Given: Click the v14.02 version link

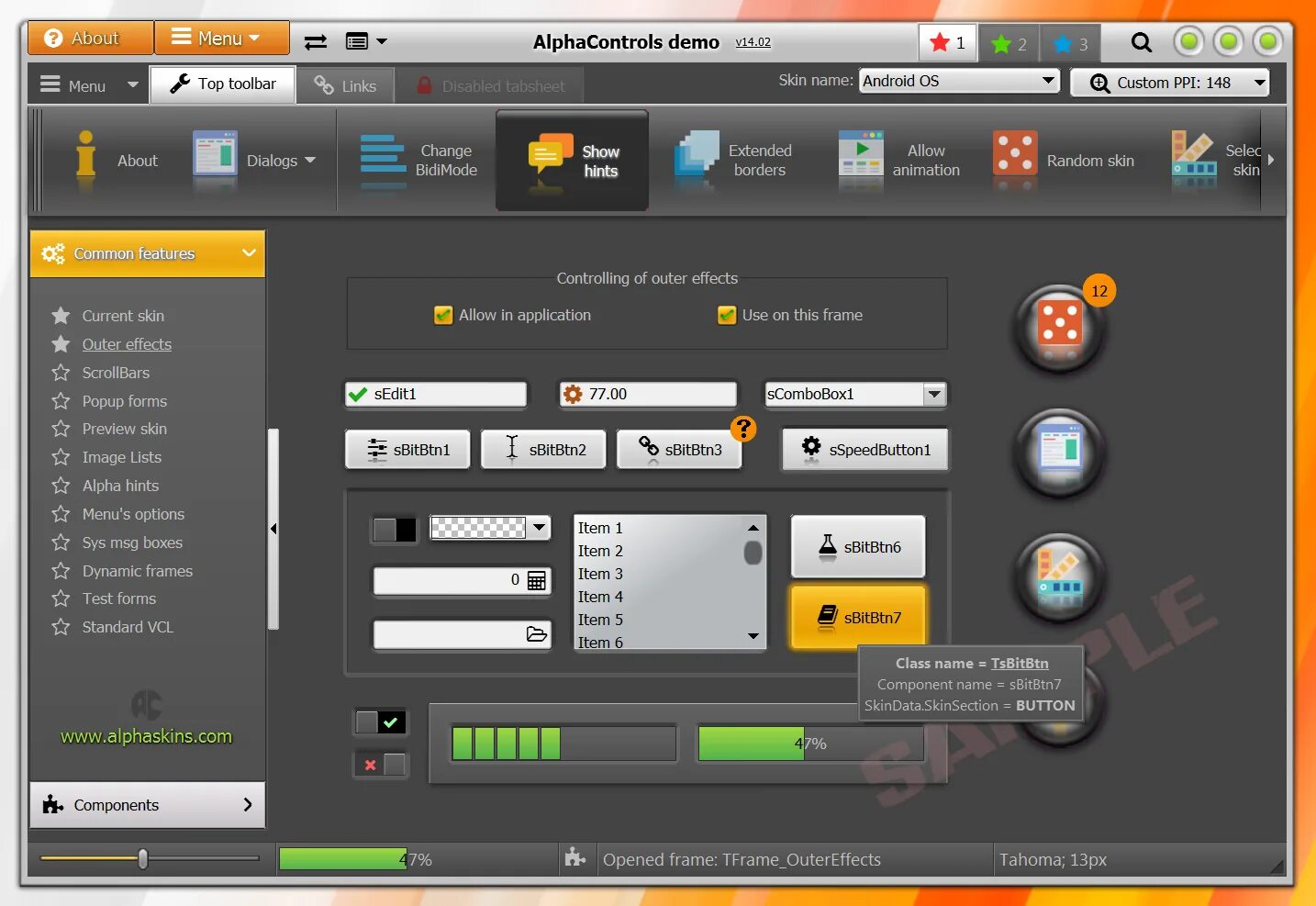Looking at the screenshot, I should [753, 42].
